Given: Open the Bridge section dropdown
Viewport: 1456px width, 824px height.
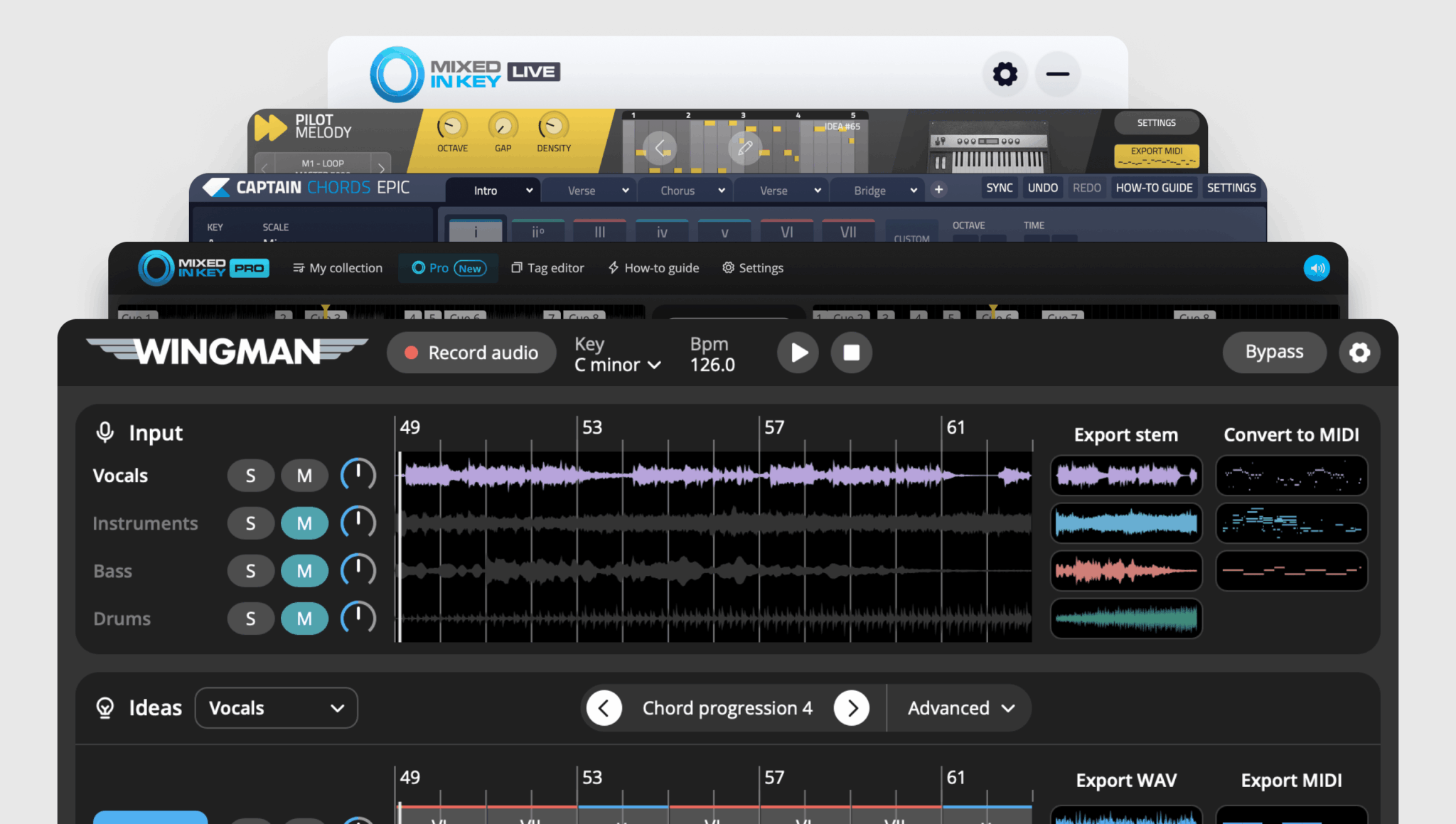Looking at the screenshot, I should pyautogui.click(x=877, y=191).
